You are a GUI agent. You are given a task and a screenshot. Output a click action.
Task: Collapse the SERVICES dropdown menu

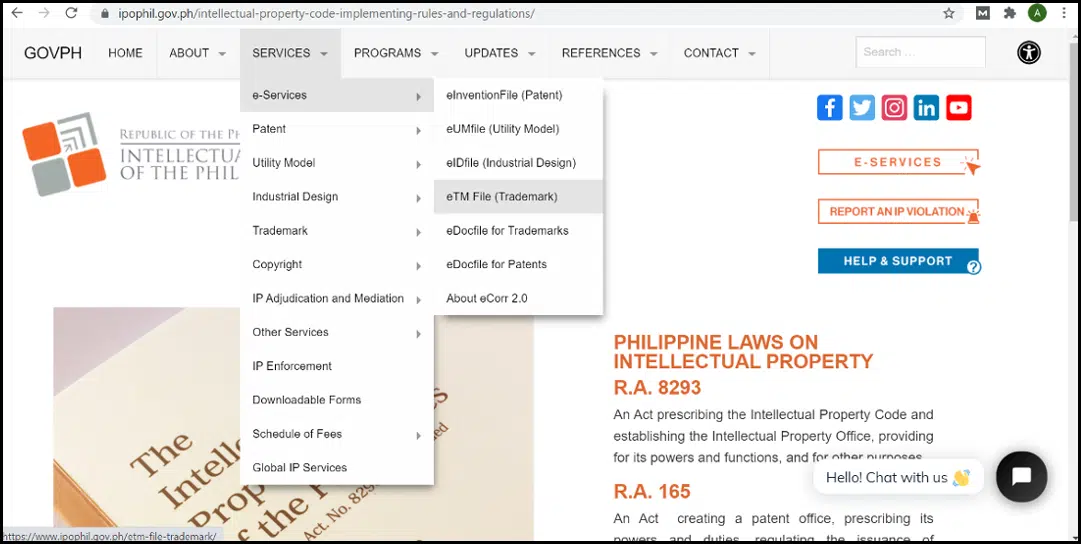coord(290,53)
